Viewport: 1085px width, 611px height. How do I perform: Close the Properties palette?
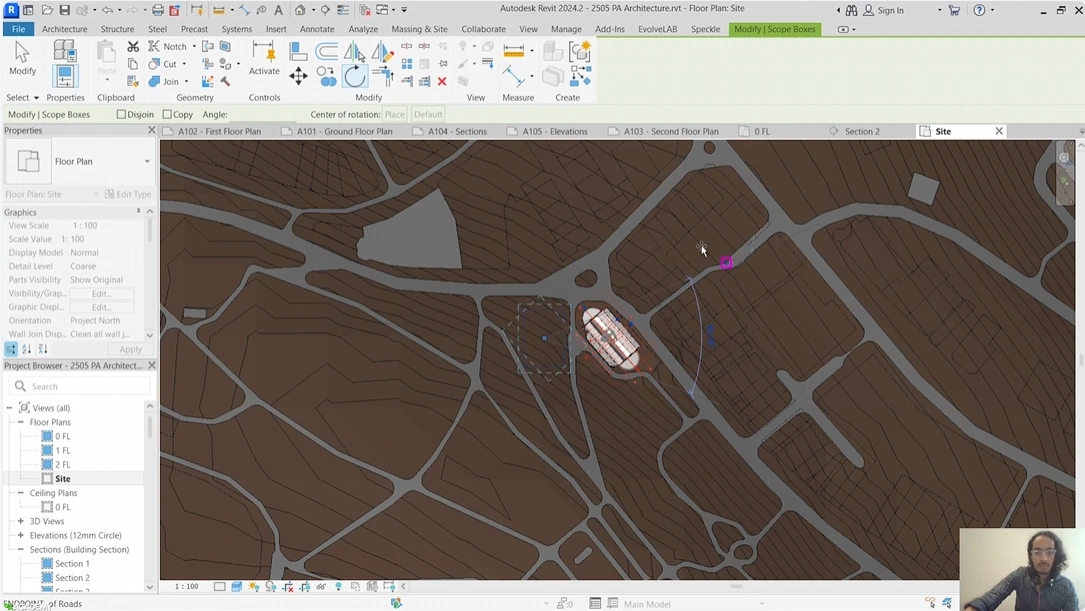pyautogui.click(x=152, y=130)
